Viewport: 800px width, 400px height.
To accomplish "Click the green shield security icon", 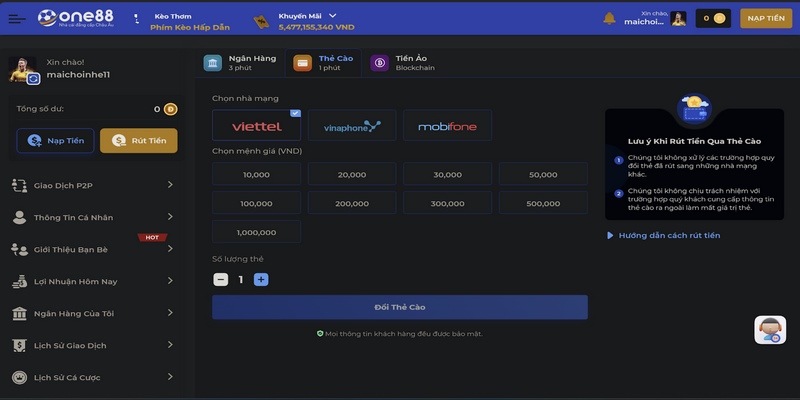I will point(320,334).
